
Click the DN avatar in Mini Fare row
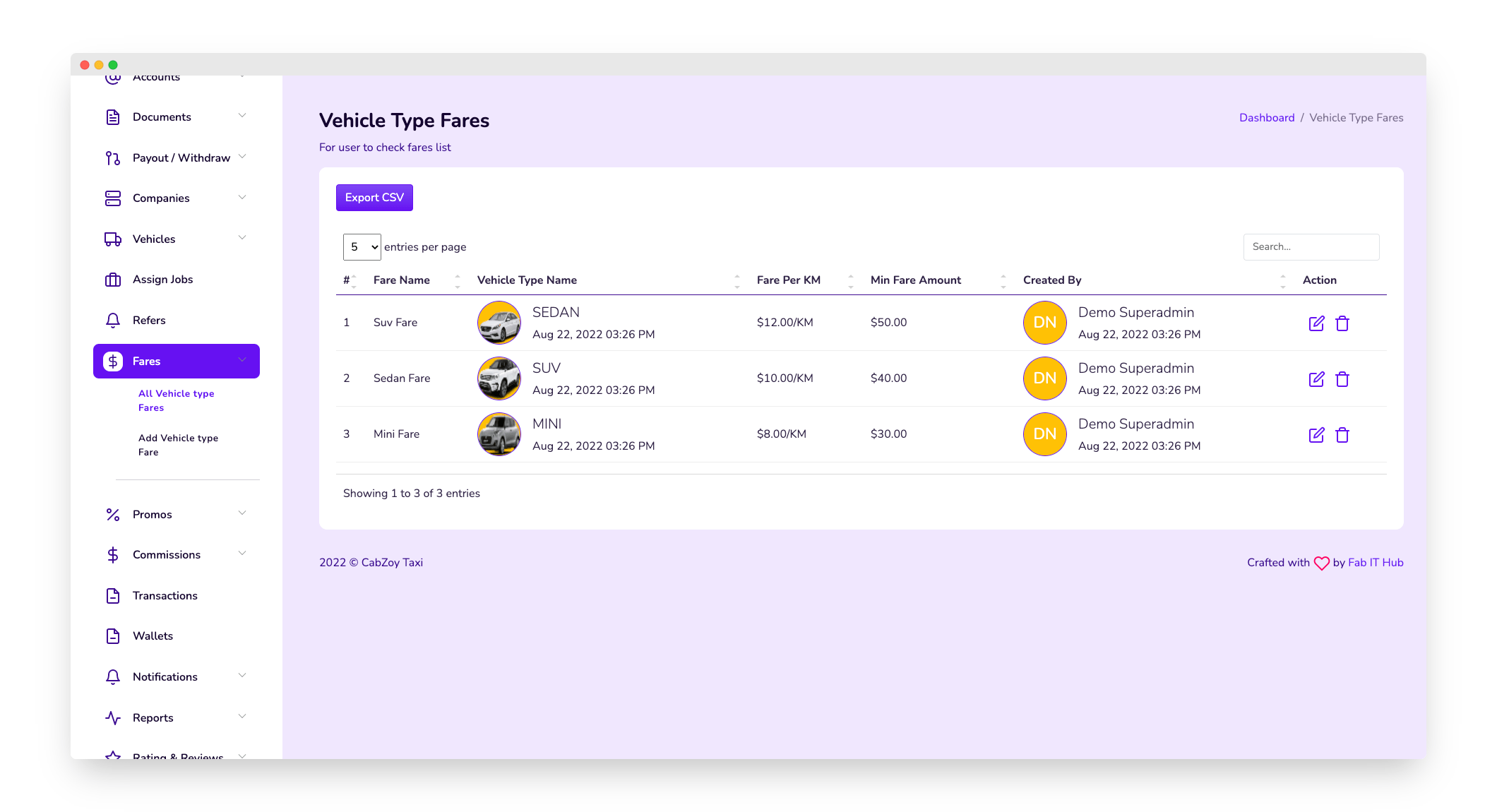pos(1045,434)
